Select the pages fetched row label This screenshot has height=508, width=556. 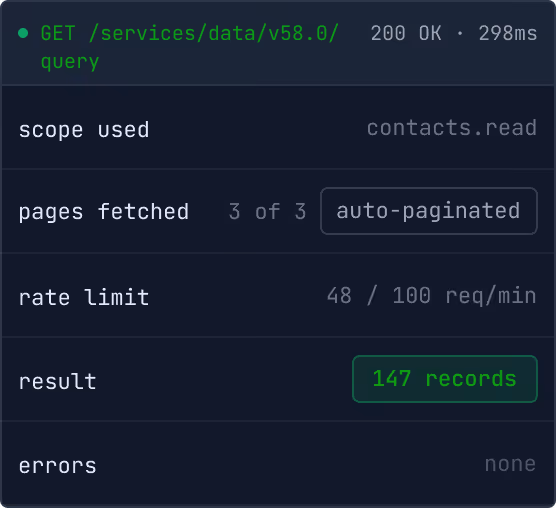[x=104, y=212]
